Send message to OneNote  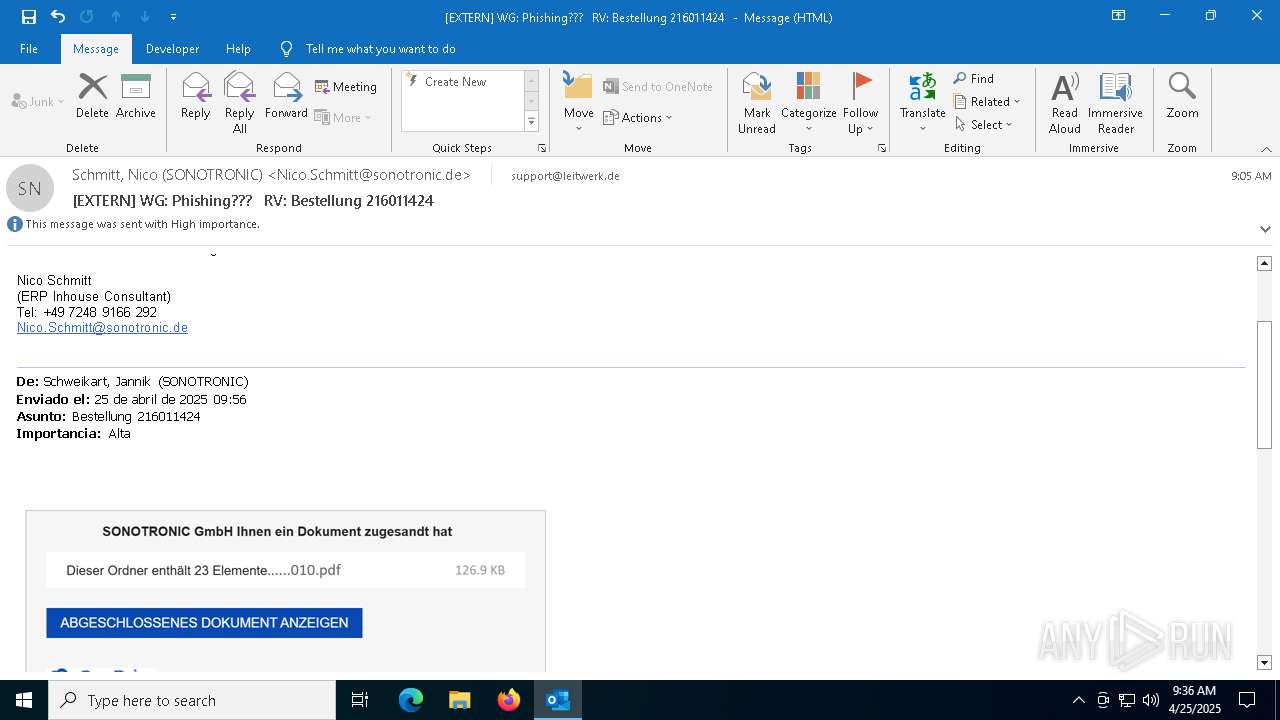(x=658, y=87)
